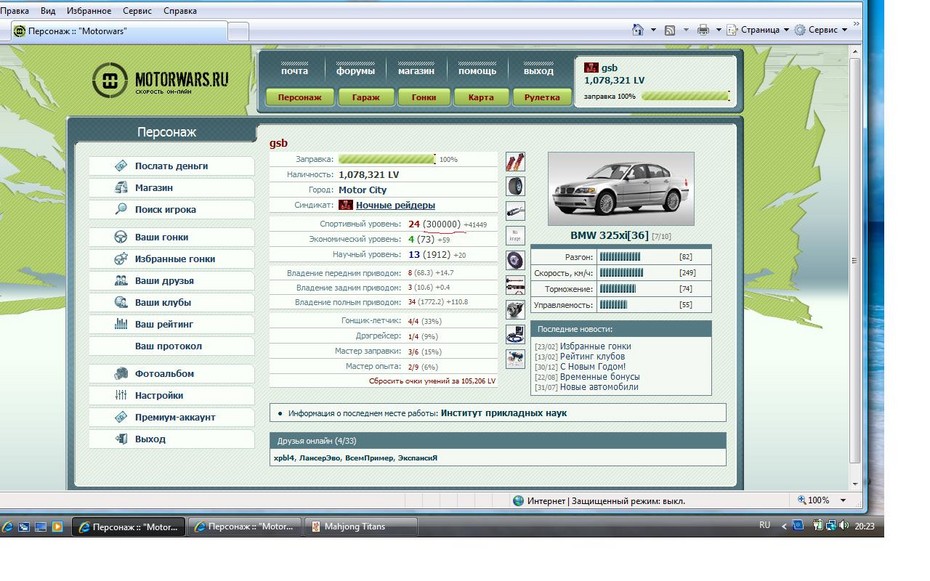Open the Карта section
Image resolution: width=930 pixels, height=581 pixels.
(481, 97)
